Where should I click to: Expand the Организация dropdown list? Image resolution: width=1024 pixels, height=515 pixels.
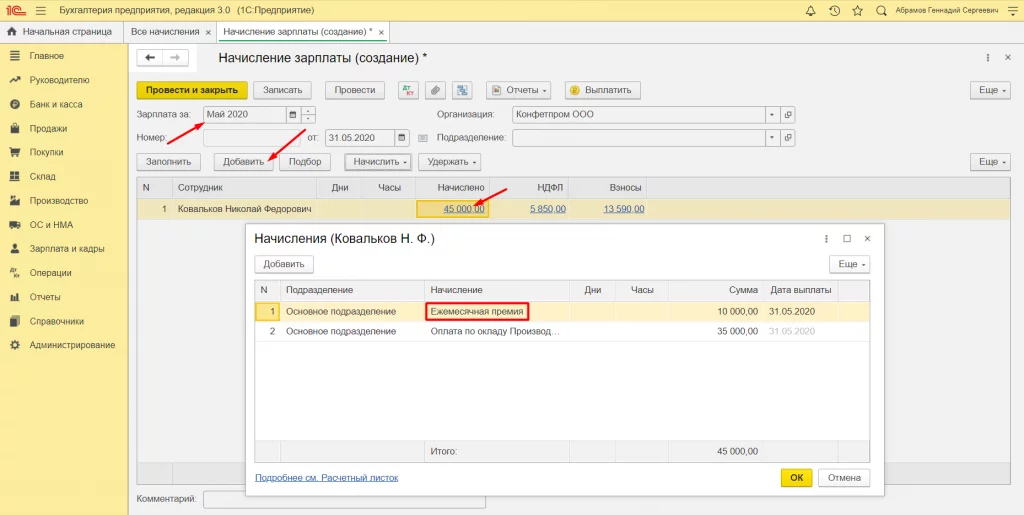(x=773, y=115)
